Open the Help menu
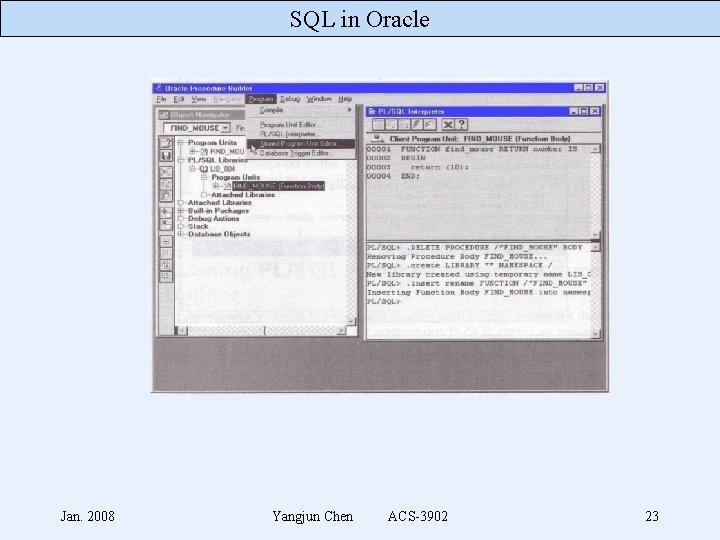 (x=345, y=99)
